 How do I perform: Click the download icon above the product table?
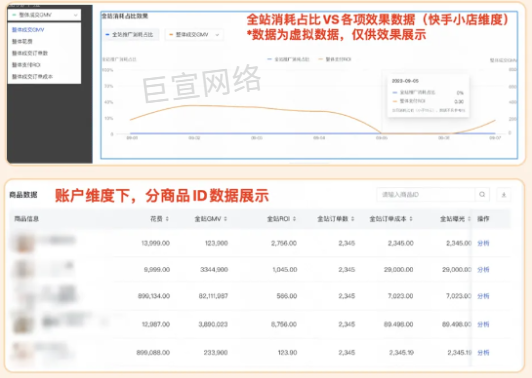504,195
